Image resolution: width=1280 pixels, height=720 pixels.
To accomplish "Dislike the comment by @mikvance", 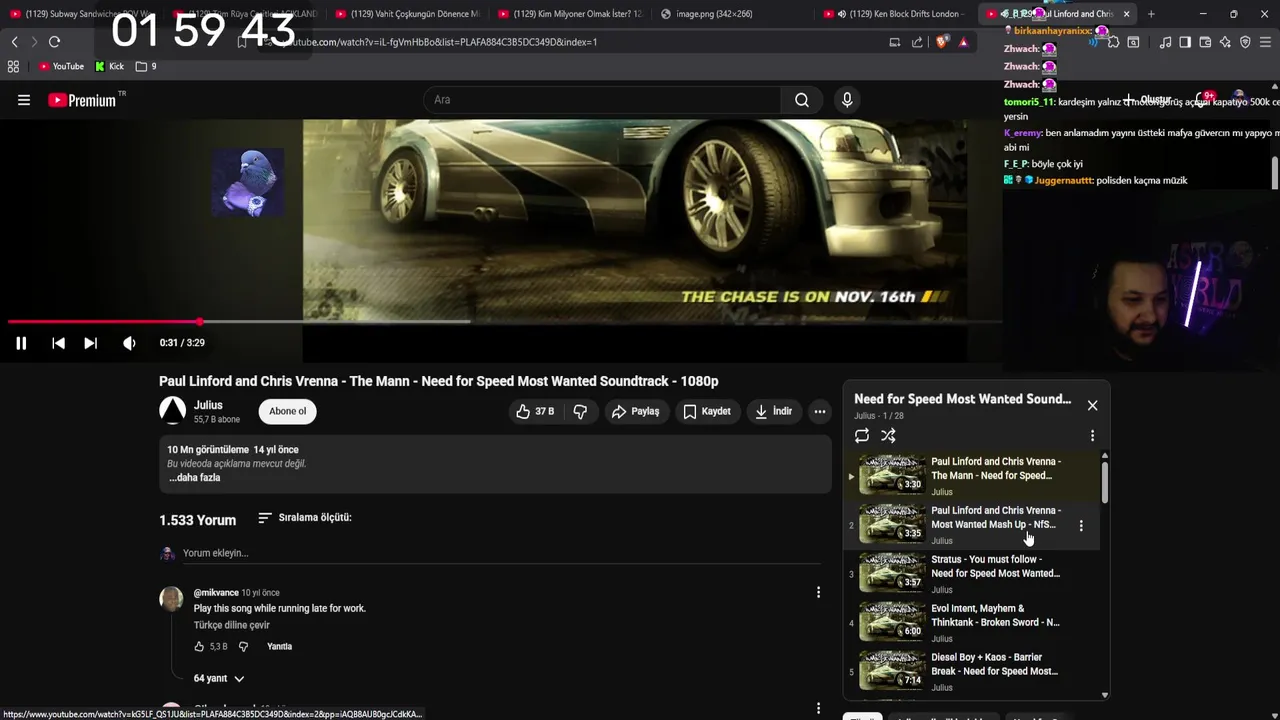I will (243, 647).
